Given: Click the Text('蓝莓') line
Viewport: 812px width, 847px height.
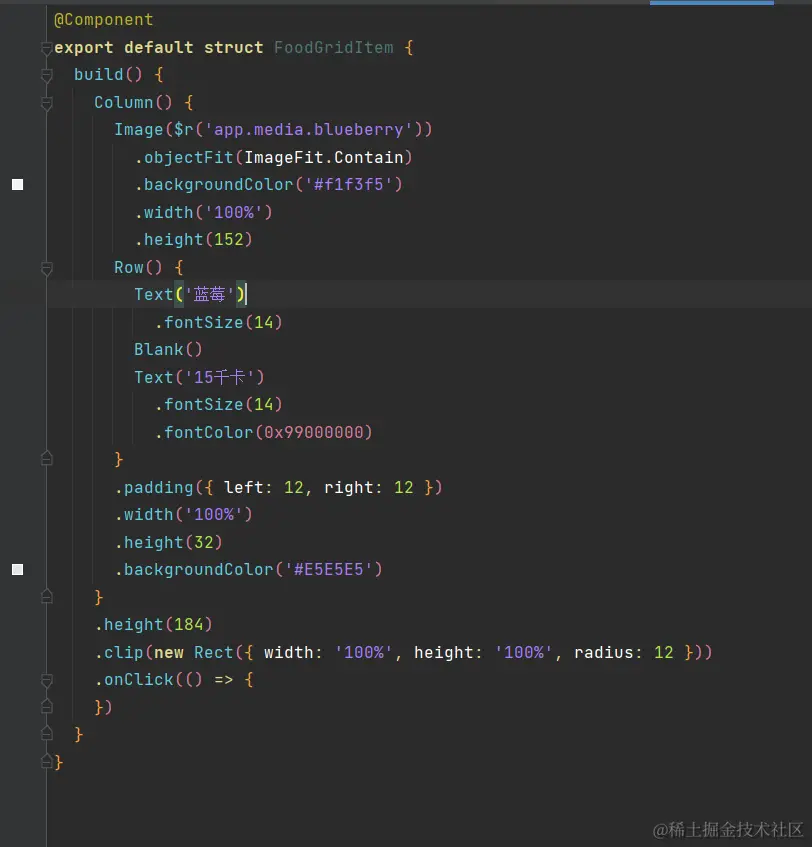Looking at the screenshot, I should coord(190,295).
